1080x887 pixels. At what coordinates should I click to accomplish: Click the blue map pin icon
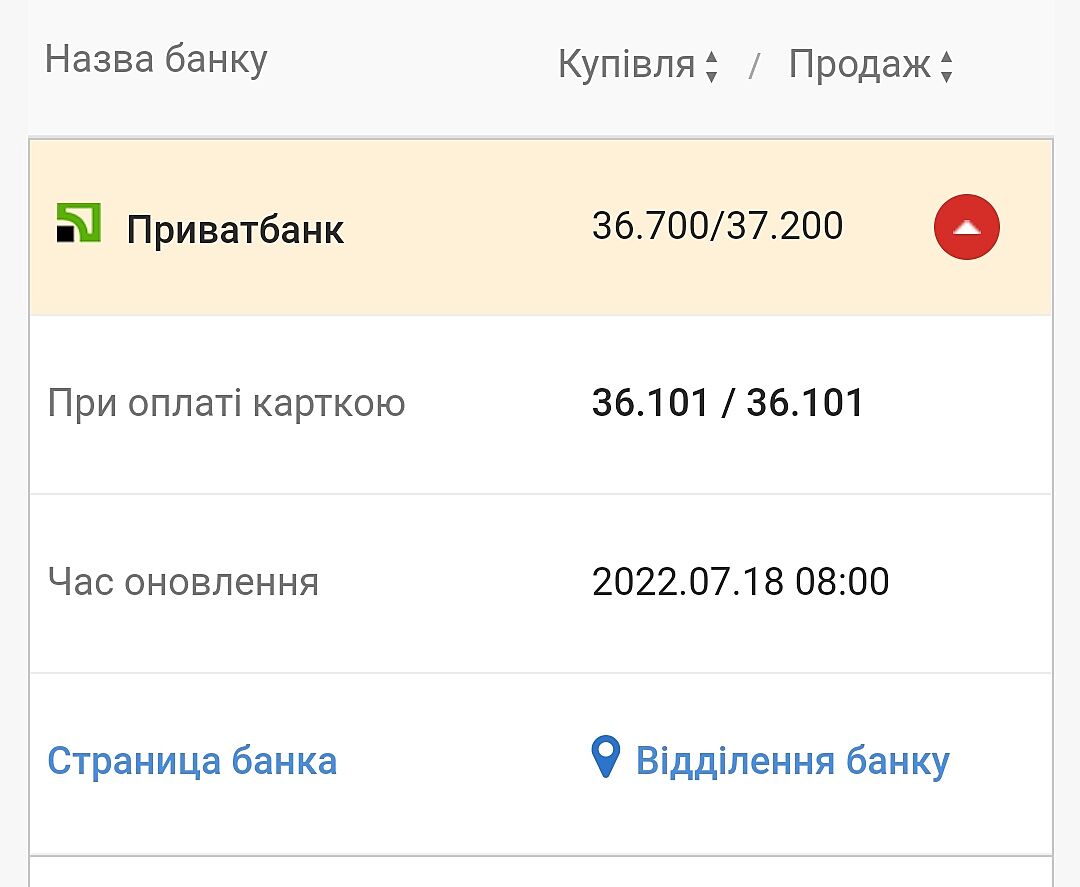(x=606, y=758)
